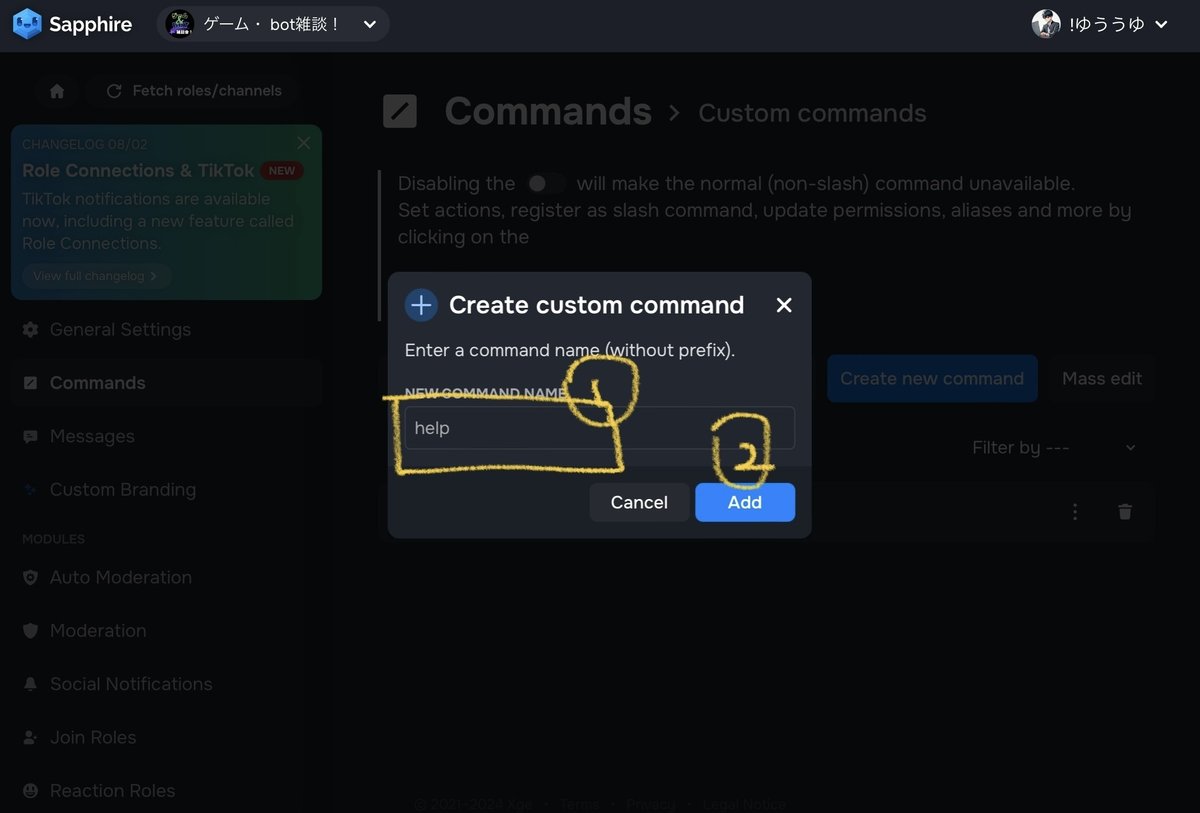Open the Join Roles module
This screenshot has height=813, width=1200.
(x=93, y=737)
